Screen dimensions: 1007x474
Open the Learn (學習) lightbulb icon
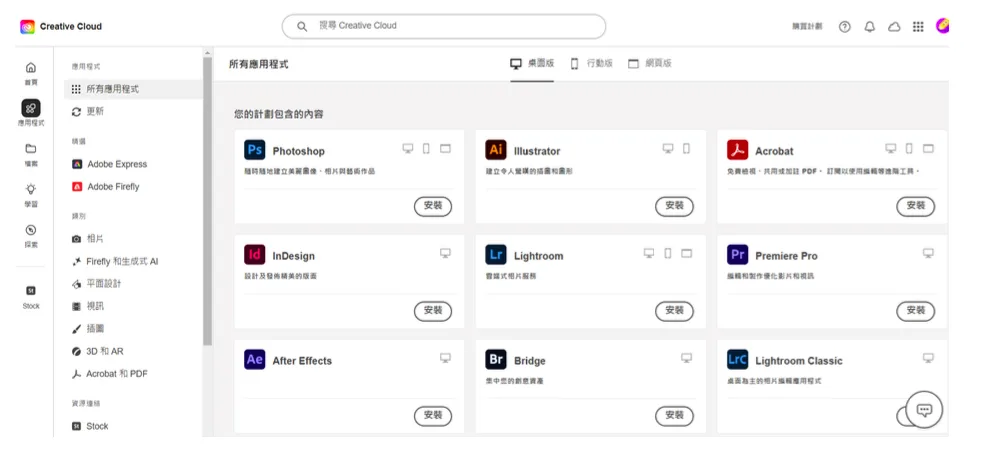[31, 189]
